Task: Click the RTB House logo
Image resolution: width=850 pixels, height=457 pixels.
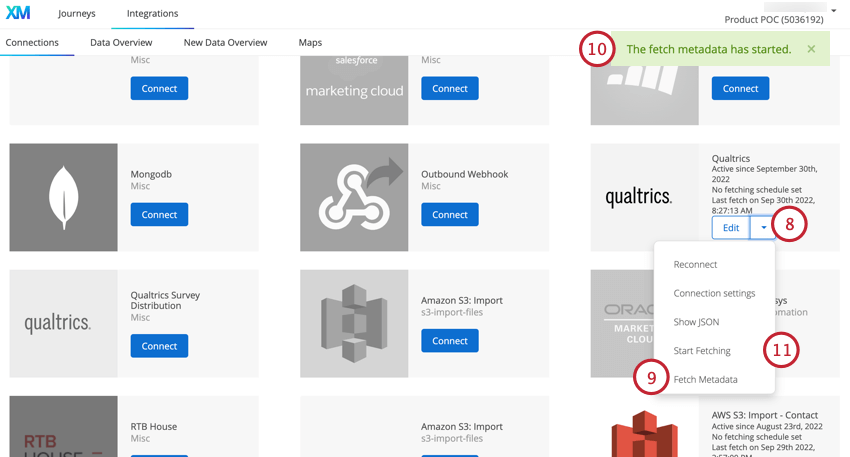Action: pyautogui.click(x=63, y=426)
